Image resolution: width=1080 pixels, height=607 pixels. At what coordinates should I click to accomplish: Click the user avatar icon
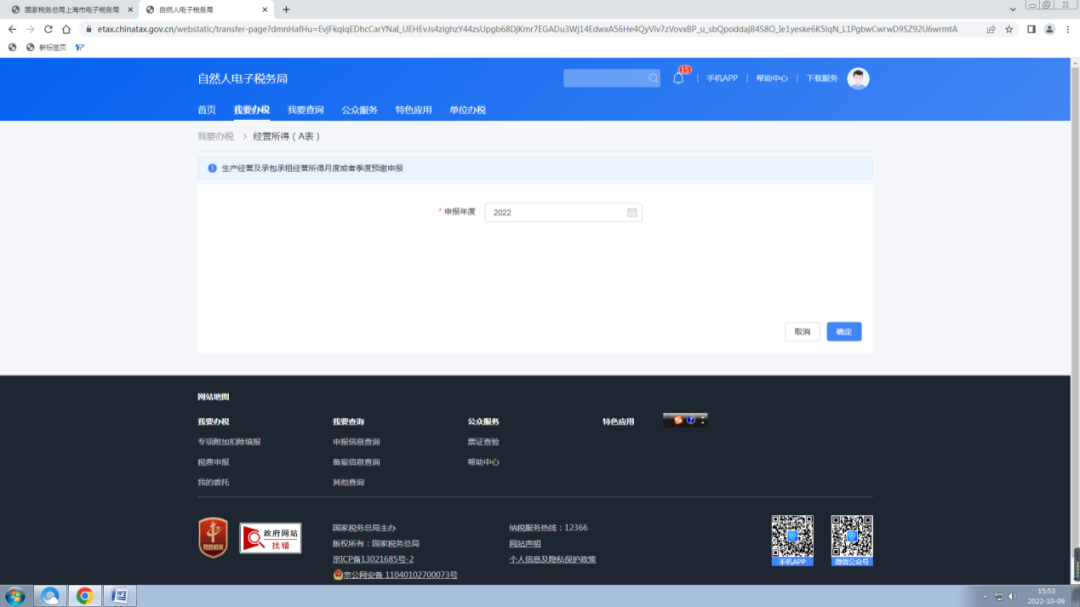point(858,79)
